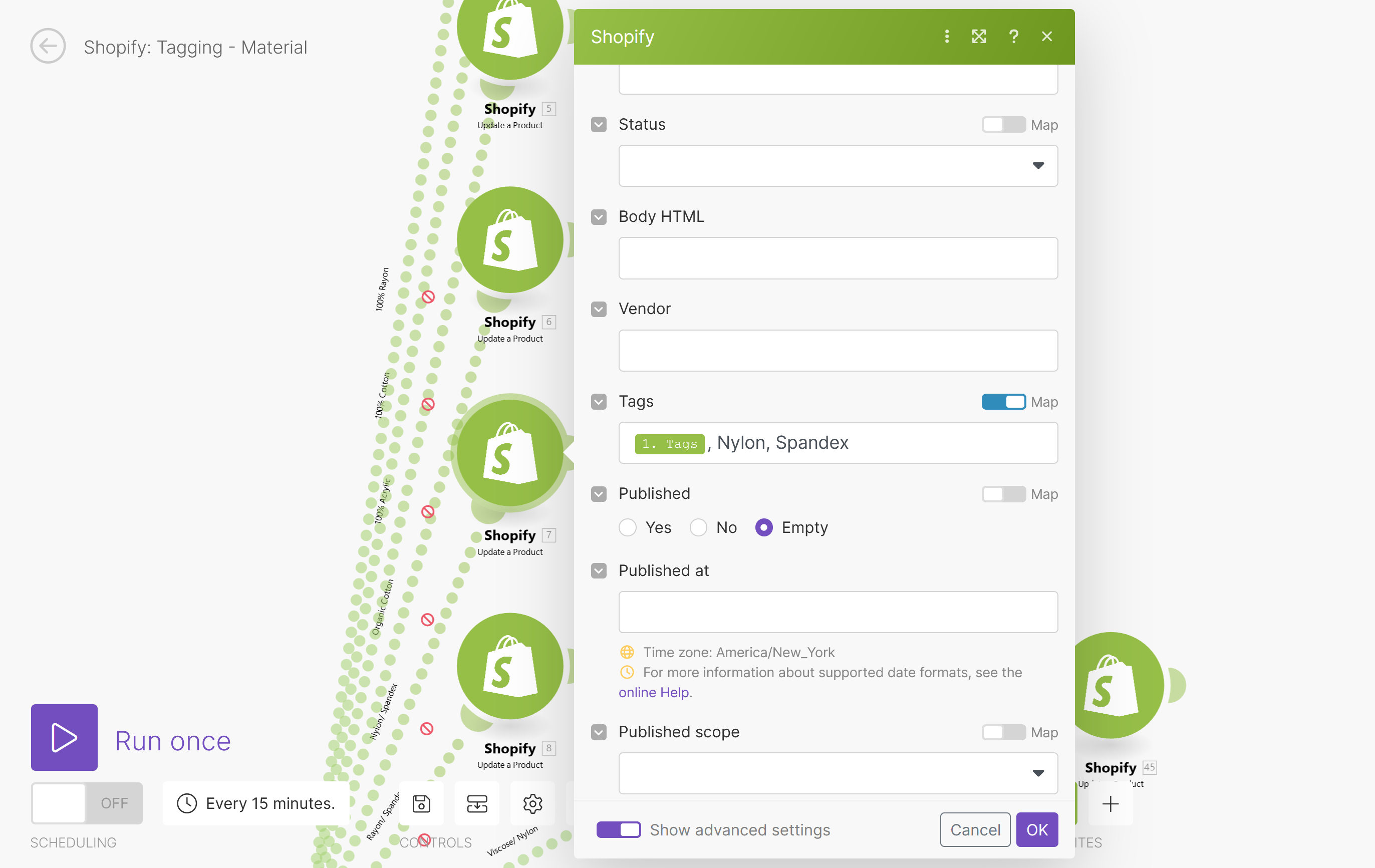The image size is (1375, 868).
Task: Open the Shopify dialog options menu
Action: tap(947, 37)
